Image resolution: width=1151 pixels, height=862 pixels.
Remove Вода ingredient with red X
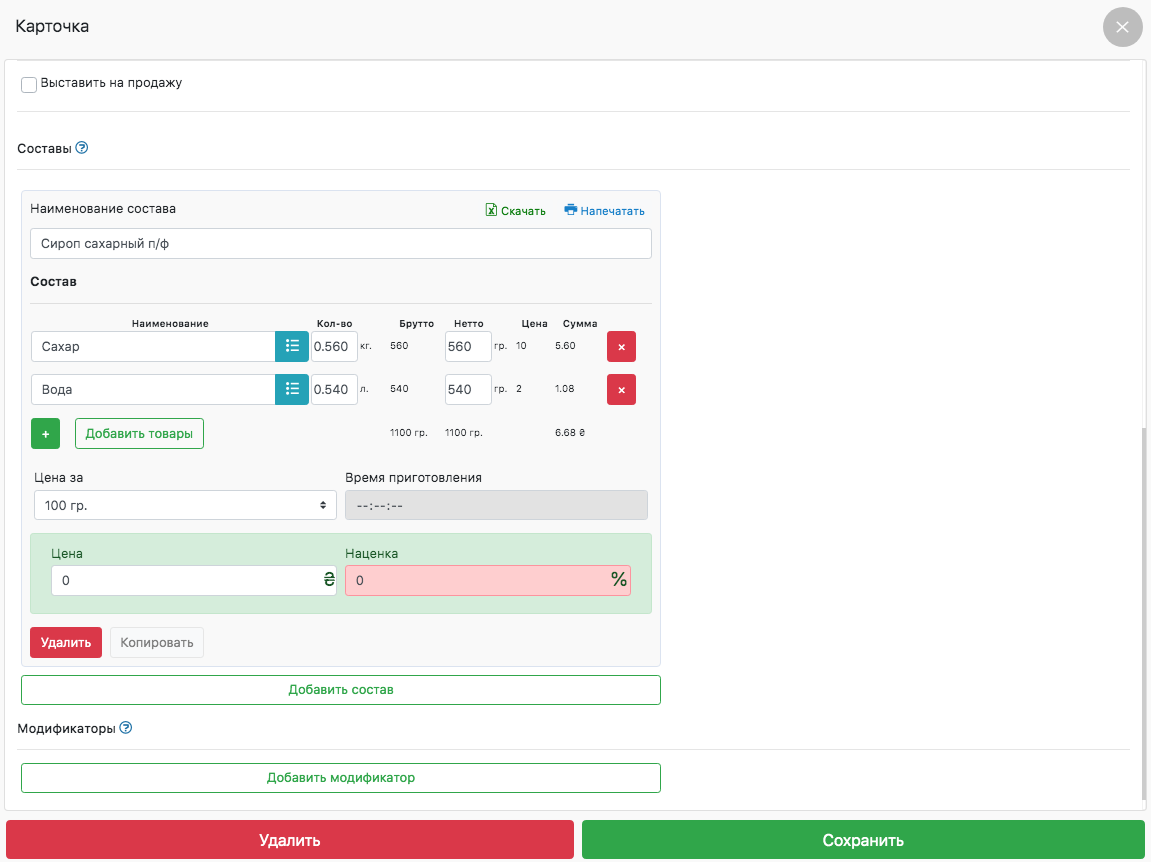coord(621,389)
